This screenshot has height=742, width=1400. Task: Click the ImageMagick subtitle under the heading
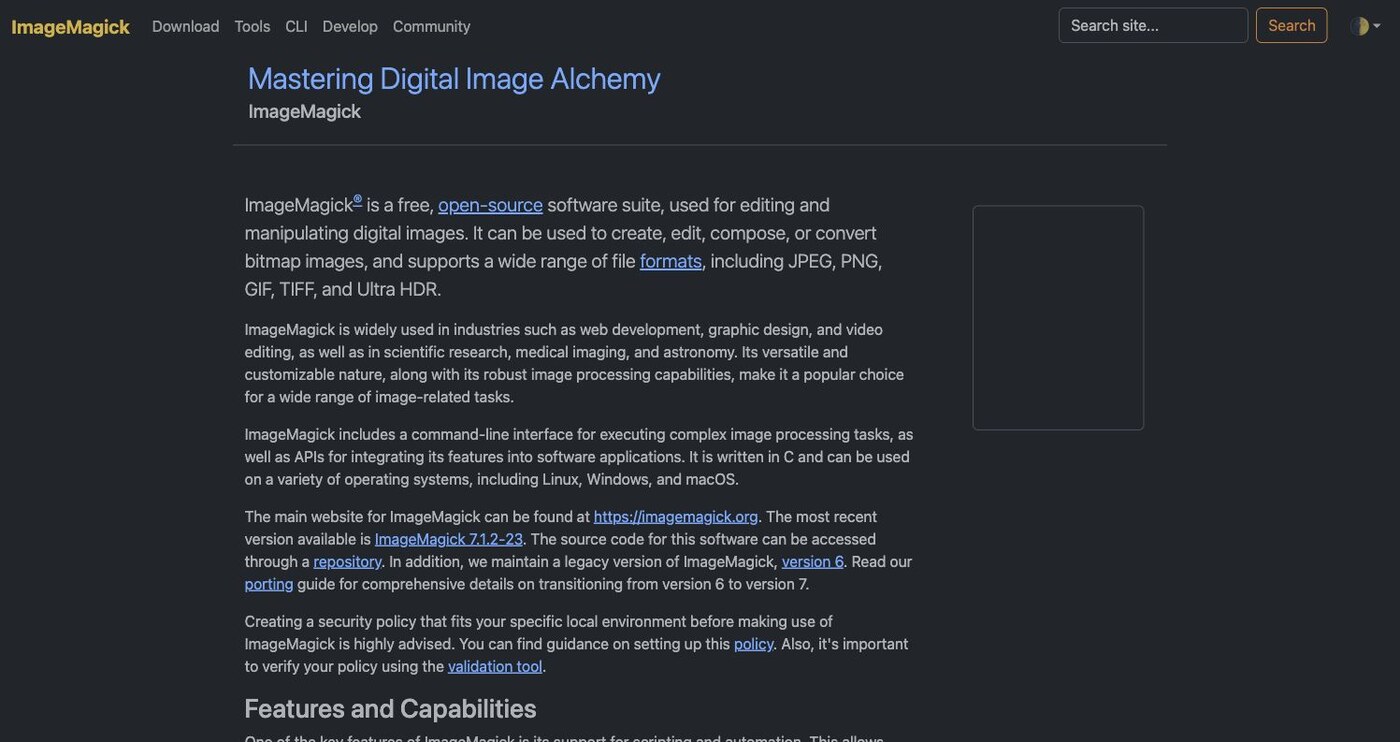pyautogui.click(x=304, y=111)
